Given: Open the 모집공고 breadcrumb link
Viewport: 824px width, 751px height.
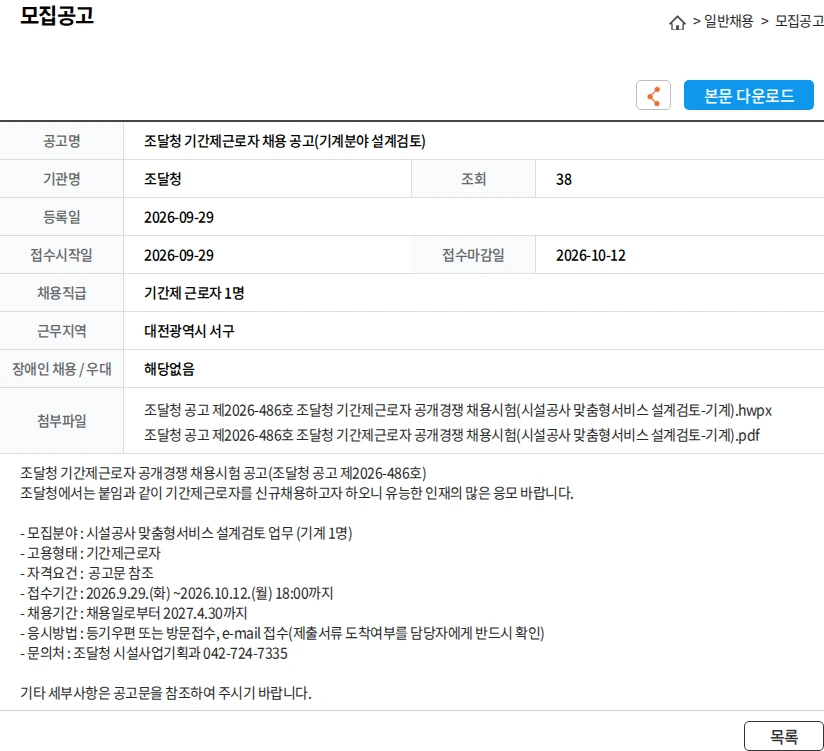Looking at the screenshot, I should coord(799,22).
